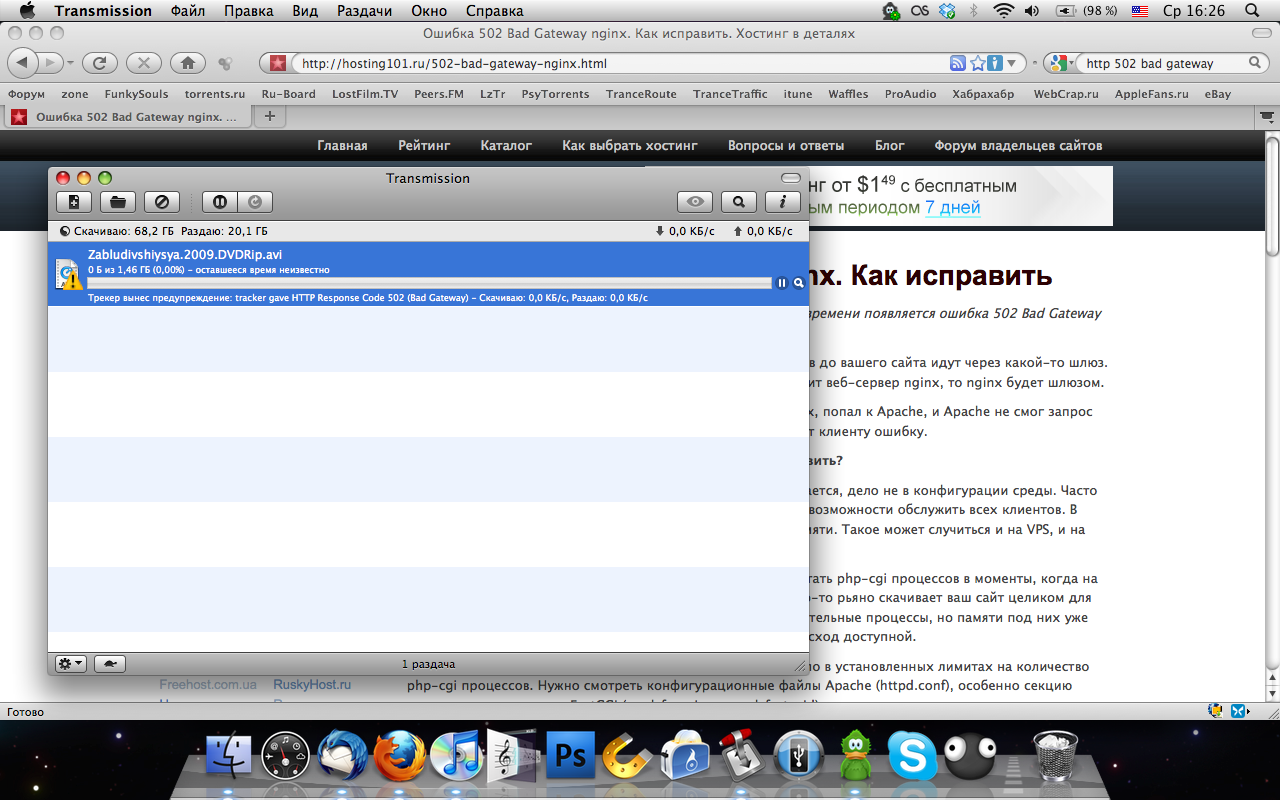The height and width of the screenshot is (800, 1280).
Task: Run the search with the magnifier icon
Action: (x=1256, y=63)
